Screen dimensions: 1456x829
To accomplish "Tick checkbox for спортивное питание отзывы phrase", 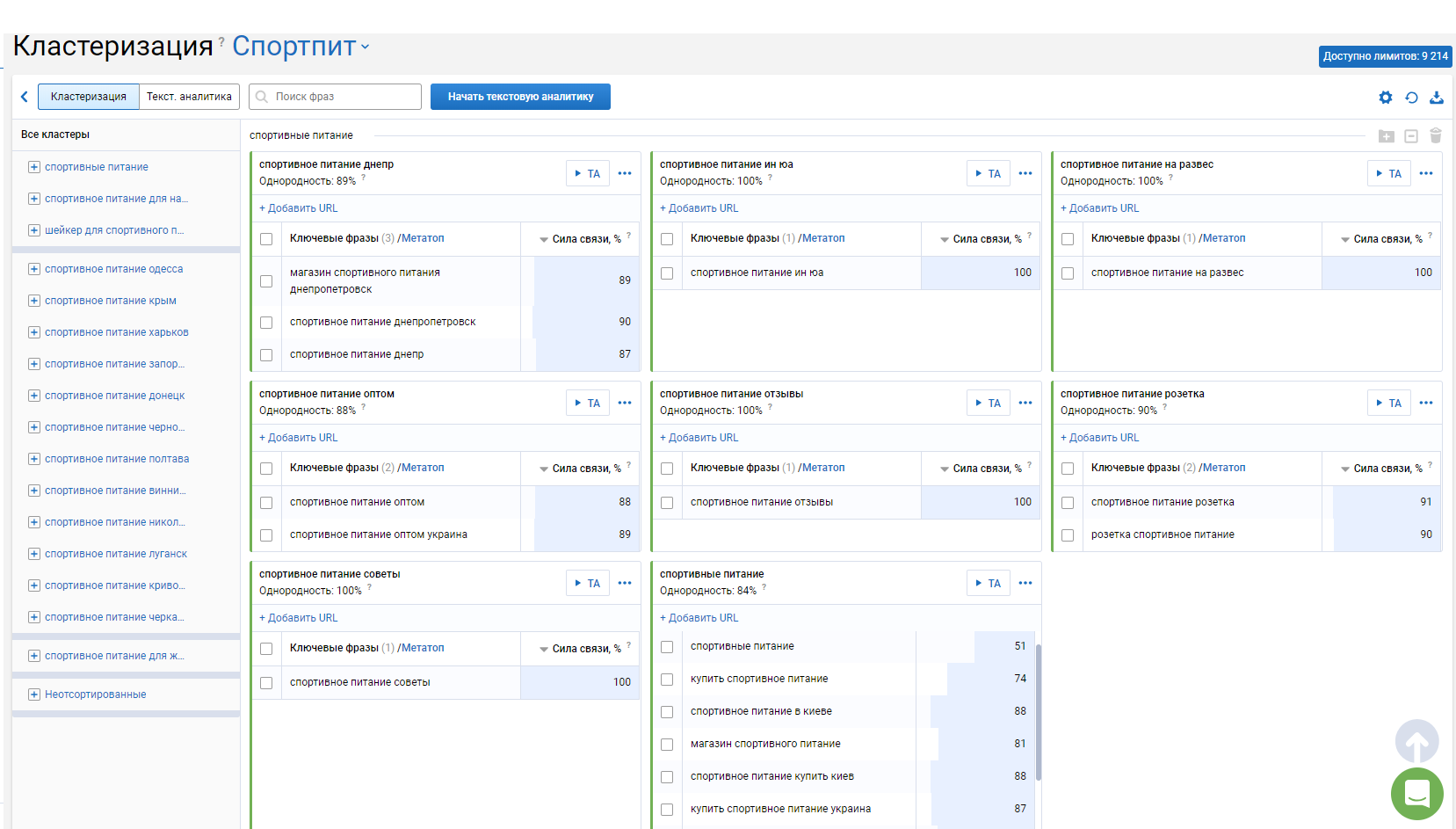I will point(667,503).
